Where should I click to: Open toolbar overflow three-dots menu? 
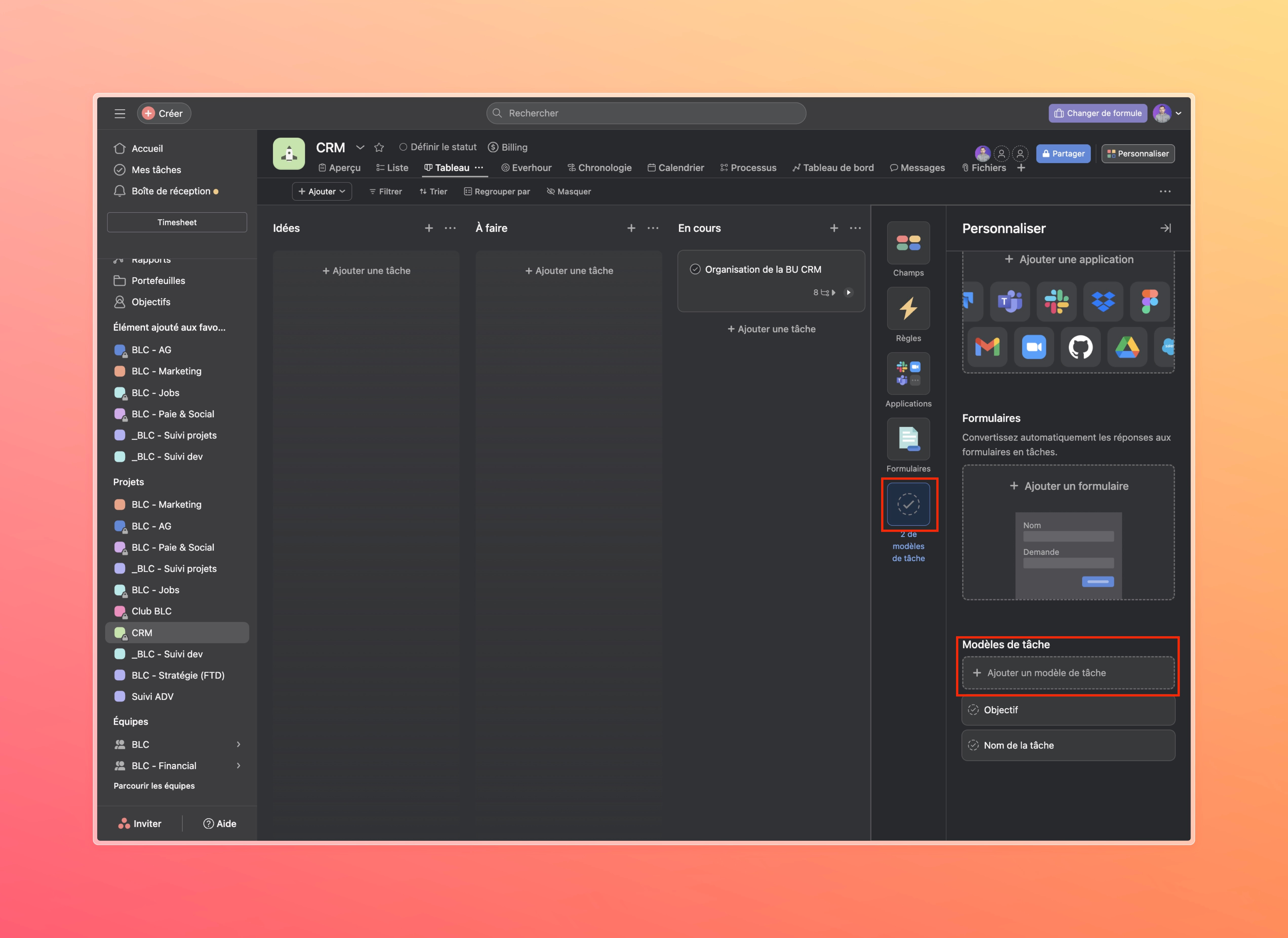pyautogui.click(x=1165, y=192)
